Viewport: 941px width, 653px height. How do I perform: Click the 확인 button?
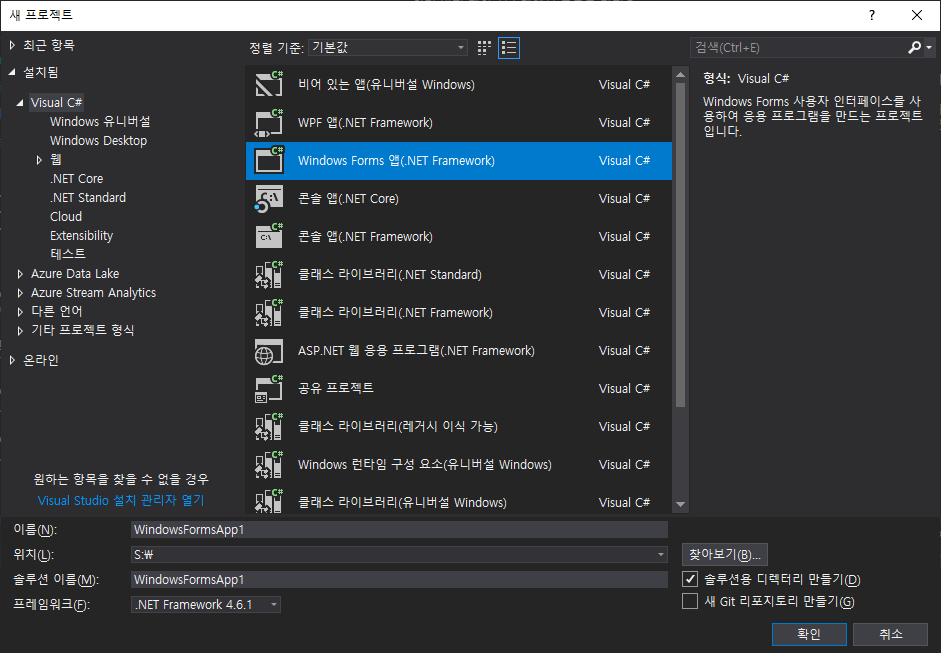coord(809,634)
